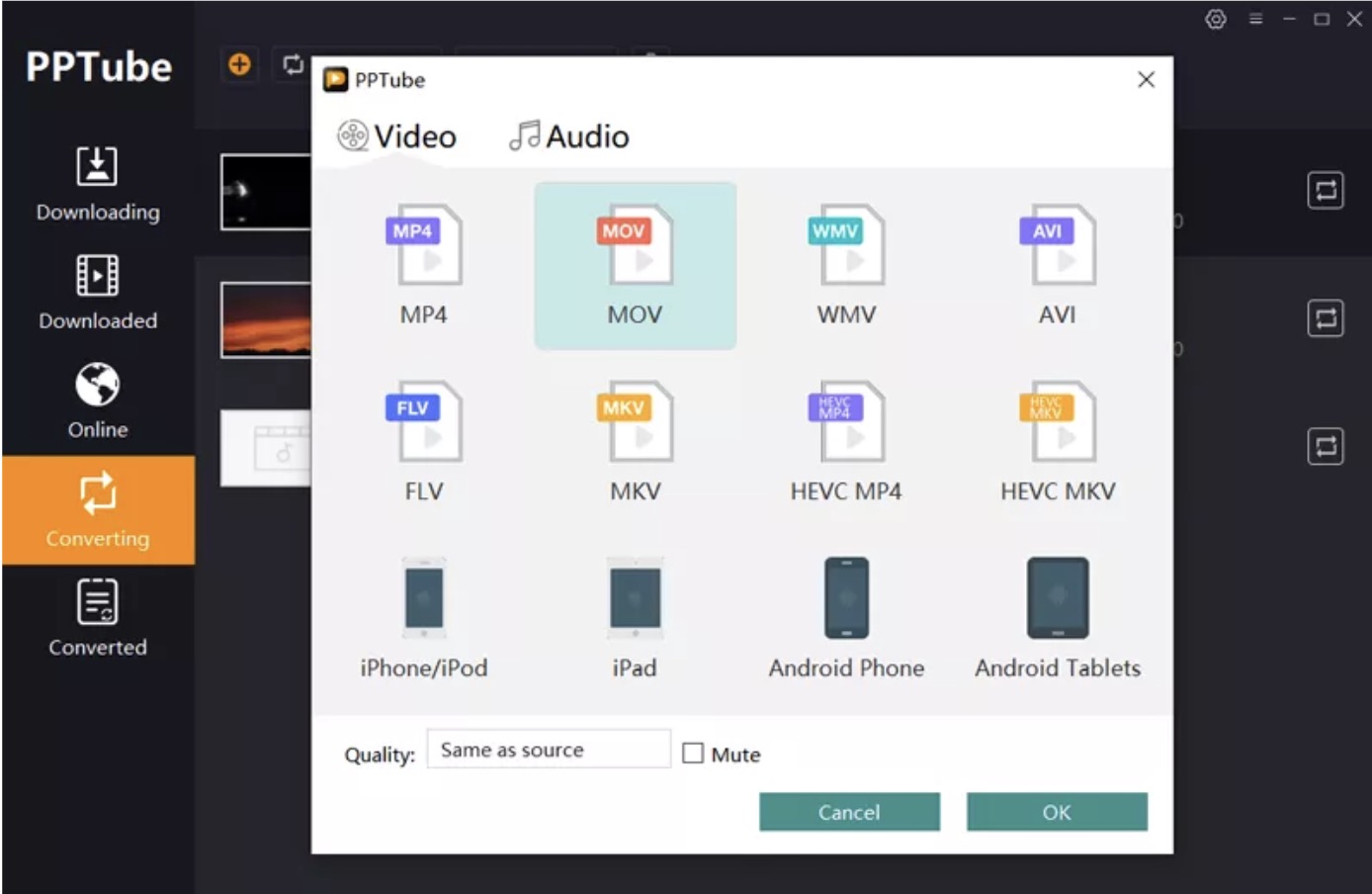Pick the Android Tablets preset
Viewport: 1372px width, 894px height.
[1058, 598]
